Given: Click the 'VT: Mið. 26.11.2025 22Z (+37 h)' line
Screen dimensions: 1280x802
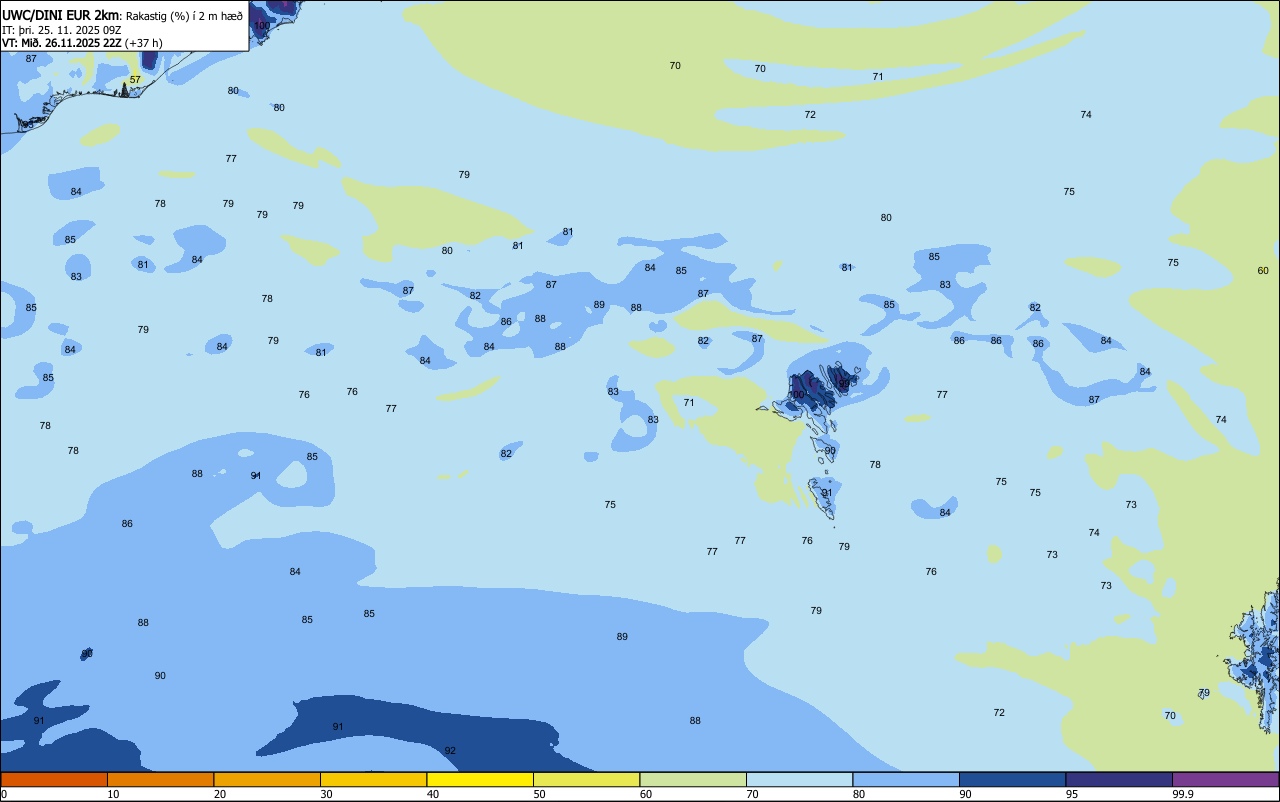Looking at the screenshot, I should coord(82,43).
